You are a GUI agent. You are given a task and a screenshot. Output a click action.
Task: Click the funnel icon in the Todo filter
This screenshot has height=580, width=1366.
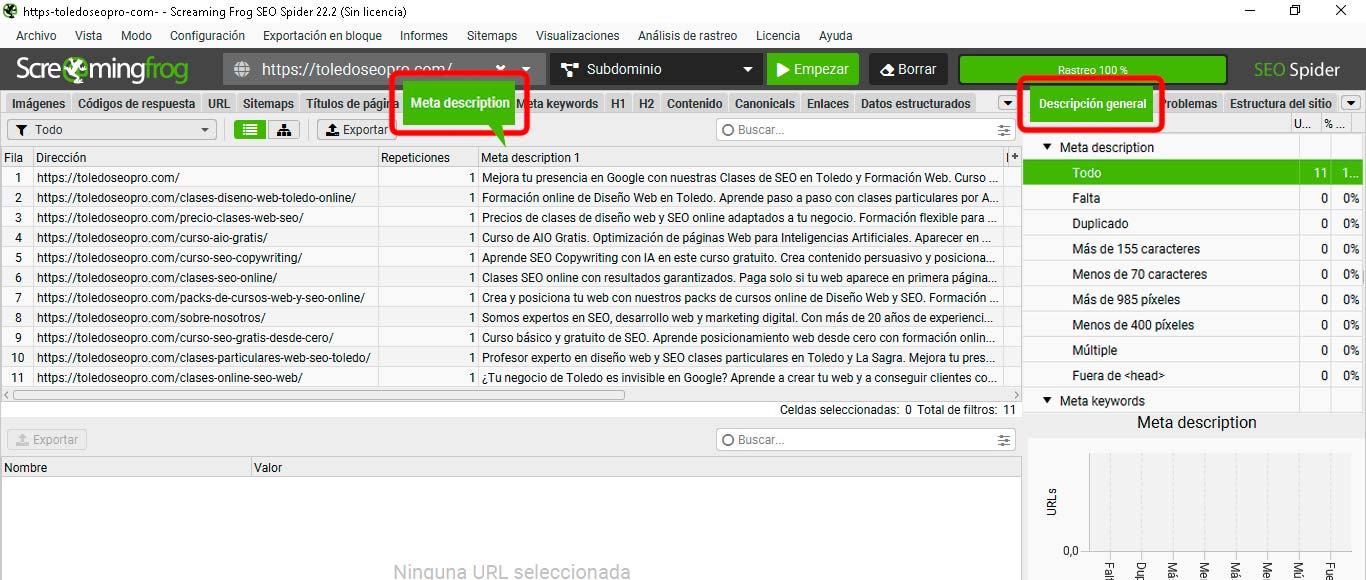pyautogui.click(x=22, y=129)
